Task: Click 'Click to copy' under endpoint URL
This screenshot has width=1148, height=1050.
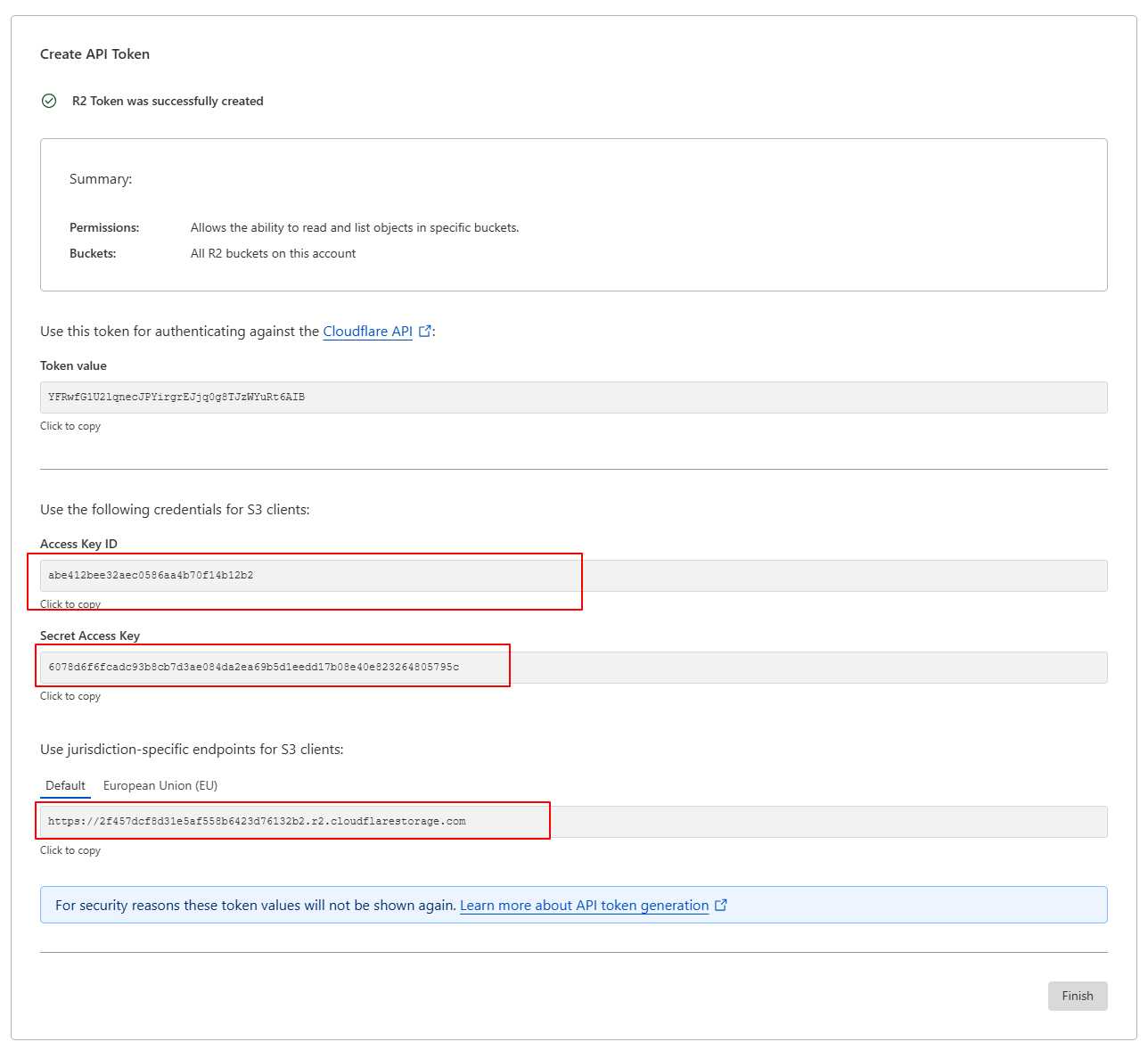Action: [70, 850]
